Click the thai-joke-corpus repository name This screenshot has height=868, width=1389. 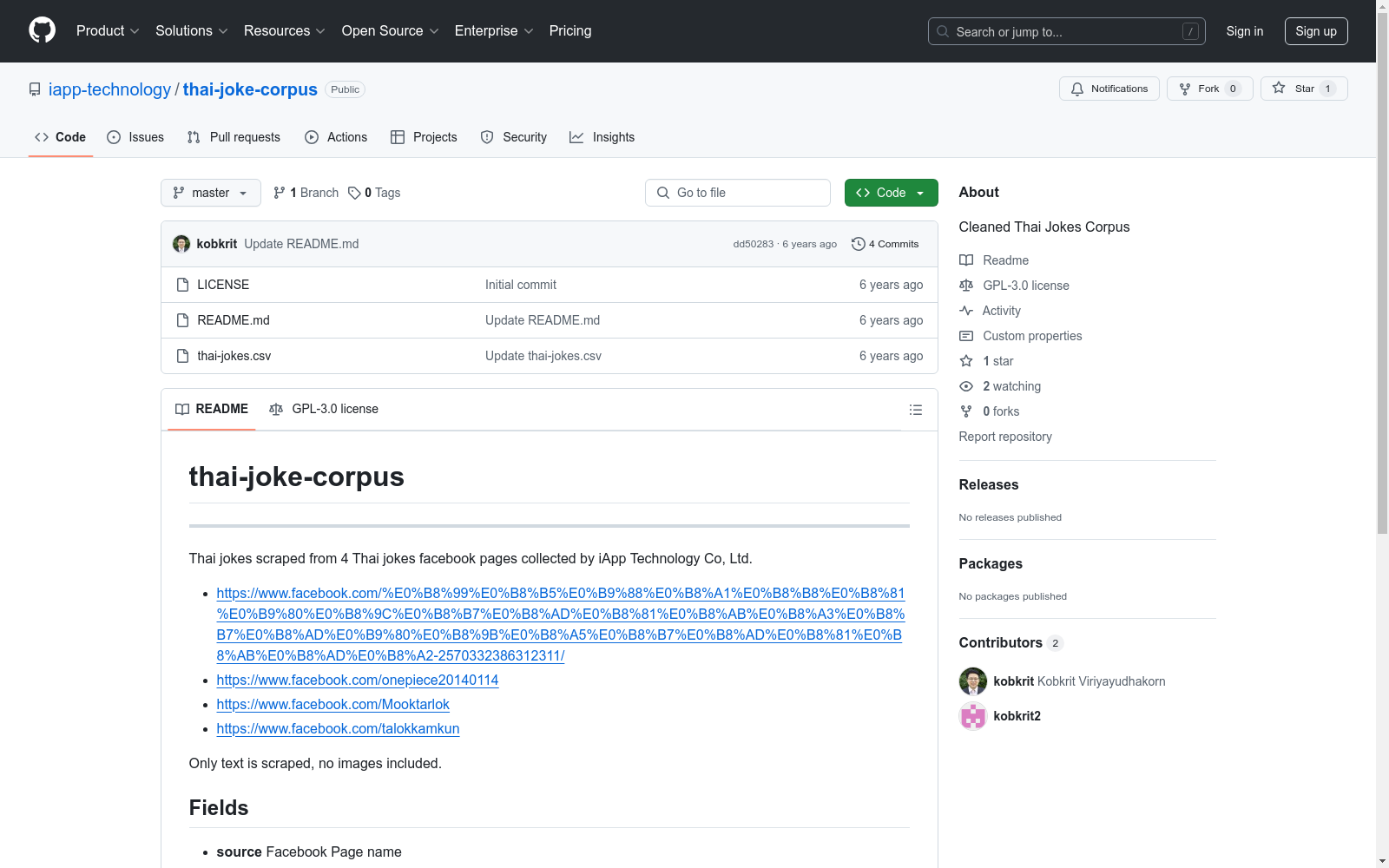(x=250, y=89)
